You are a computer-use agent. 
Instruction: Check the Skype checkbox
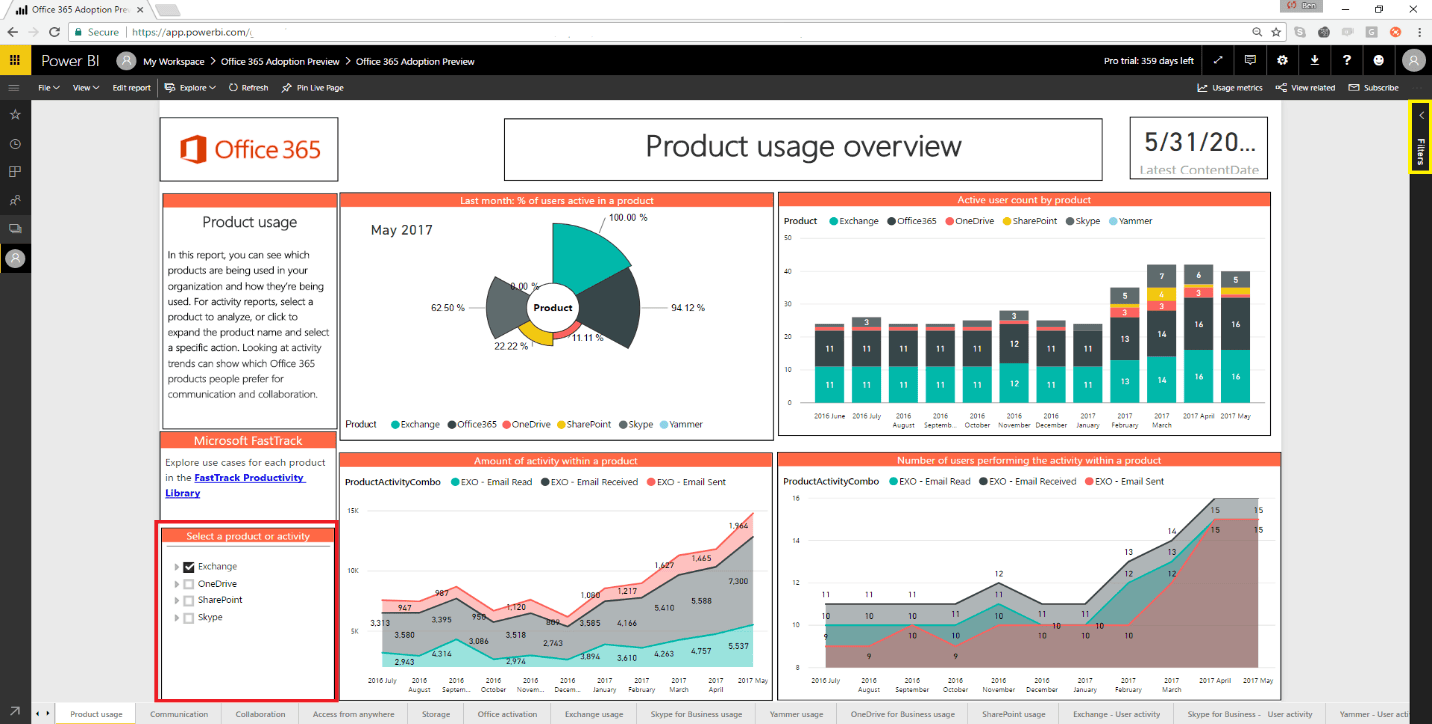pyautogui.click(x=189, y=618)
